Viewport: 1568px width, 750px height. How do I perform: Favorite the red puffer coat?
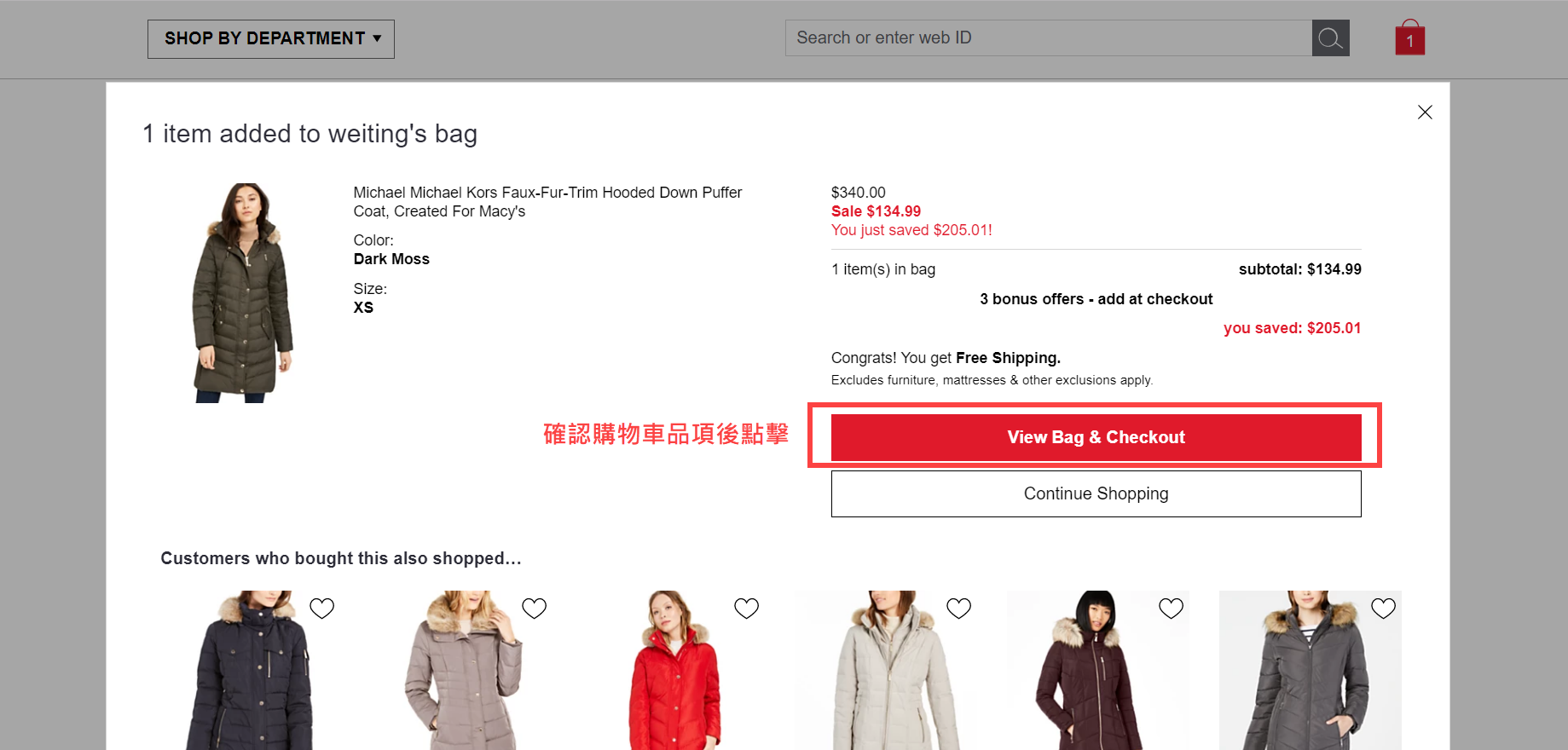(x=746, y=609)
